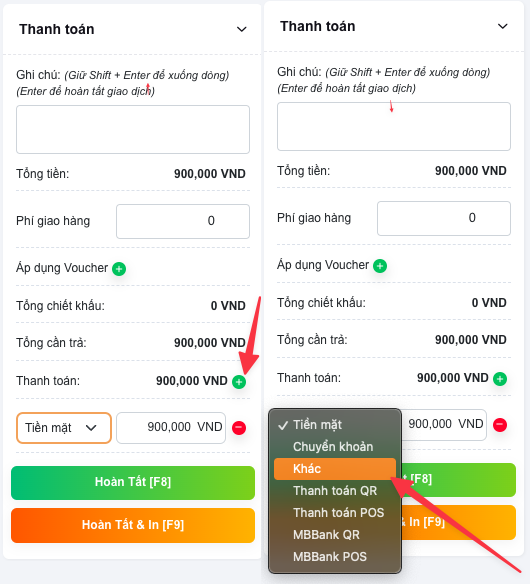
Task: Remove payment row in right panel
Action: coord(500,425)
